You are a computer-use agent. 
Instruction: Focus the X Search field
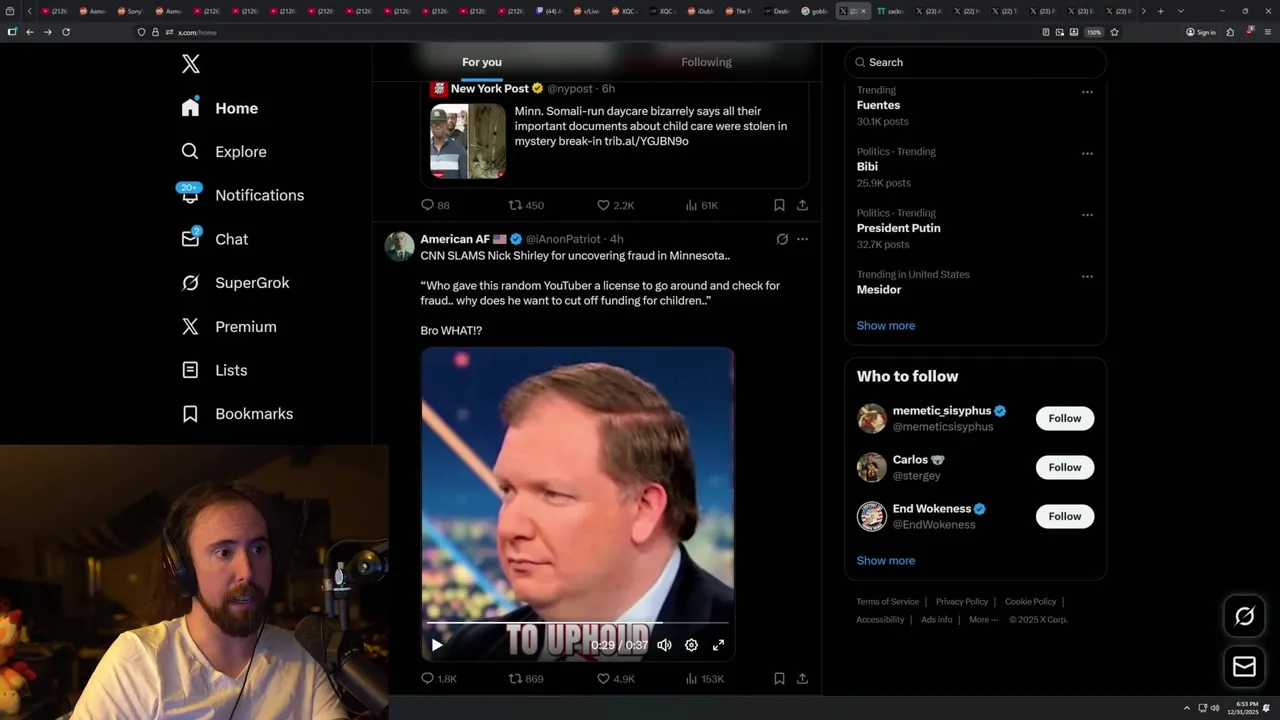coord(975,62)
